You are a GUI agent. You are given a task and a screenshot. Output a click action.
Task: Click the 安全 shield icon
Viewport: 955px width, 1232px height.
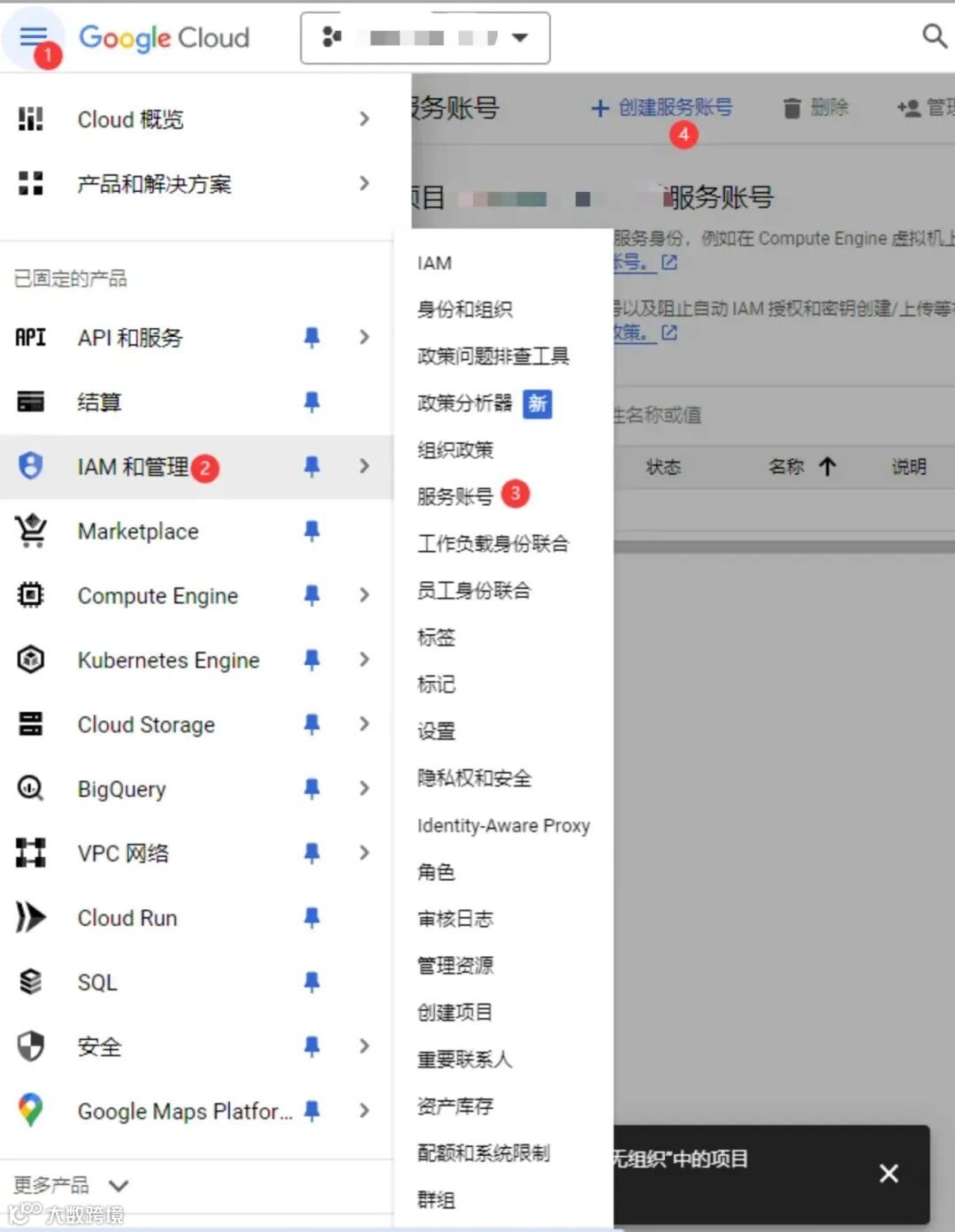[31, 1046]
